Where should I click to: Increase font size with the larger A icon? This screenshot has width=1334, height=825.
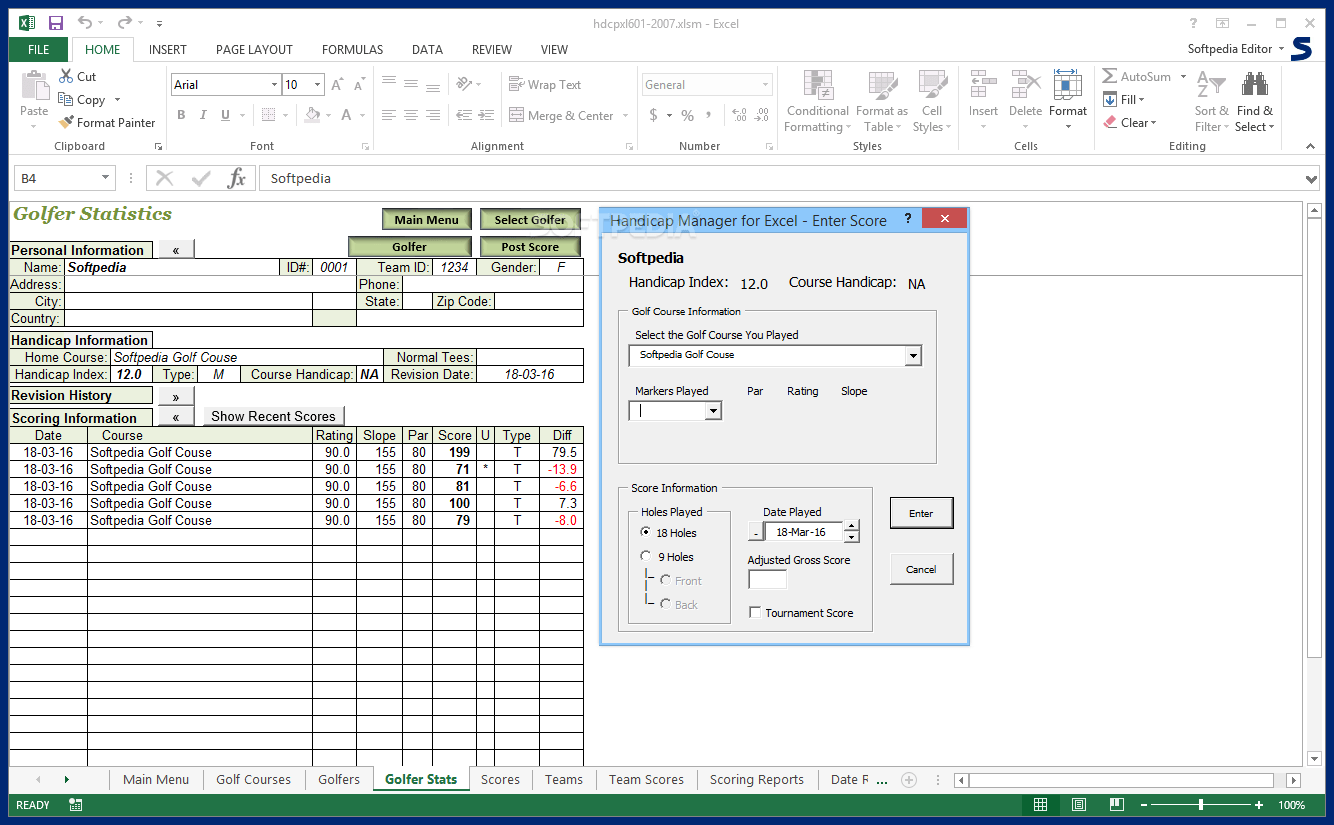pyautogui.click(x=338, y=85)
